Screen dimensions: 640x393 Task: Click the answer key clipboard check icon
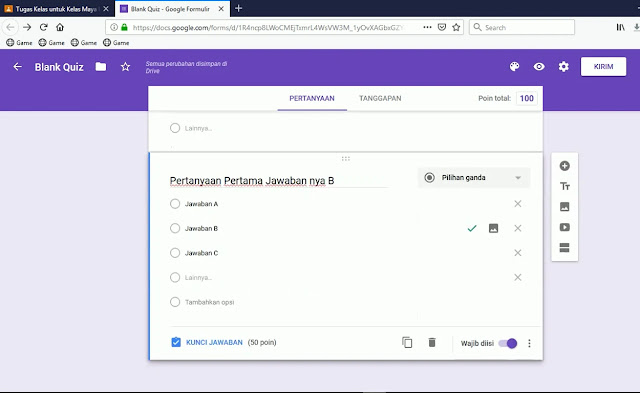(x=176, y=342)
